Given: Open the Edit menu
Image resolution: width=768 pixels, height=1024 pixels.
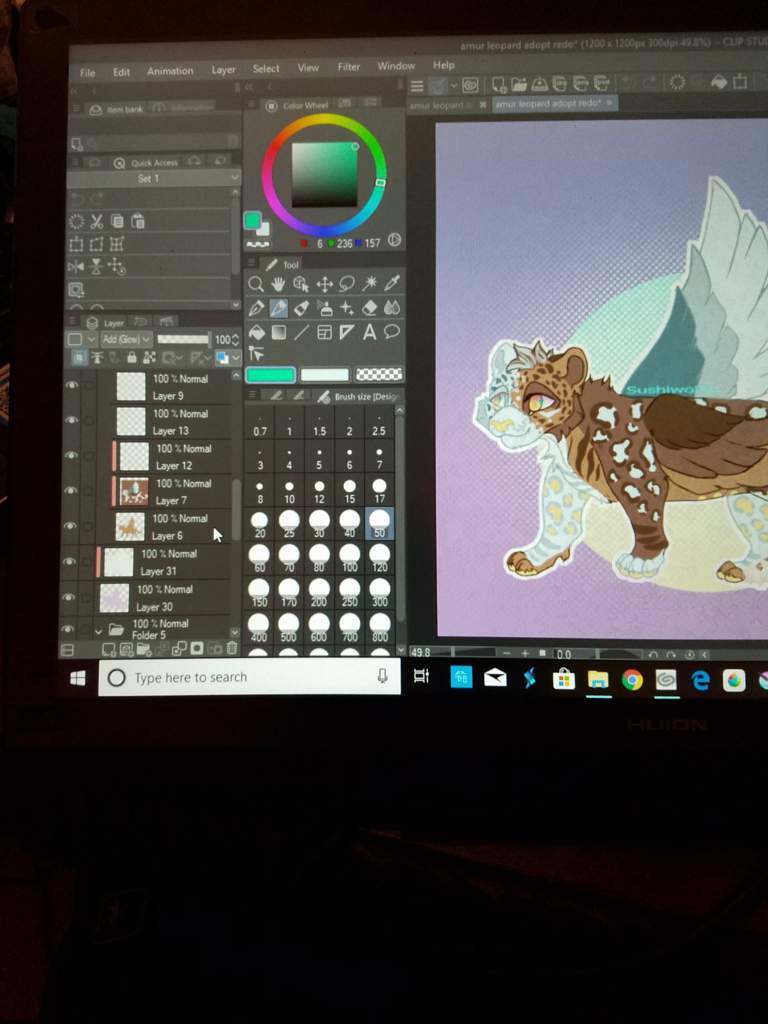Looking at the screenshot, I should pos(121,72).
